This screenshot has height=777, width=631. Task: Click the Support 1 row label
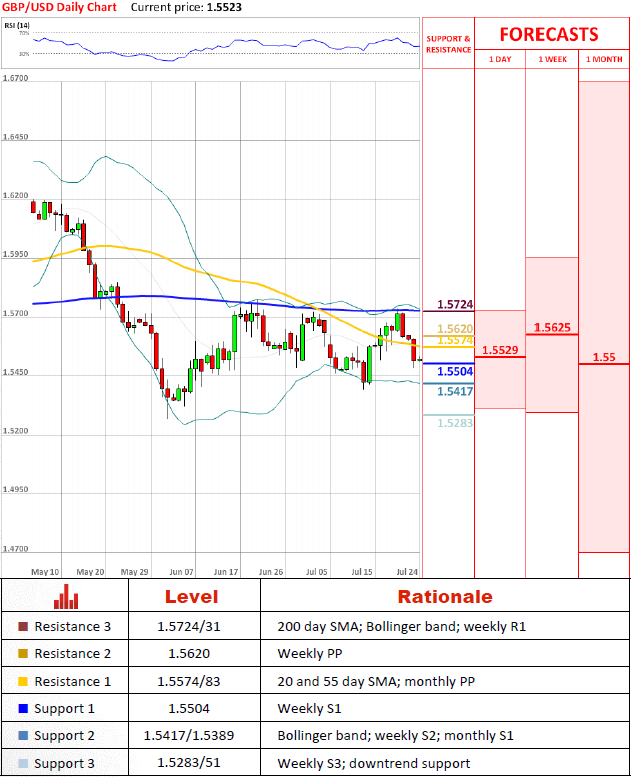point(64,709)
